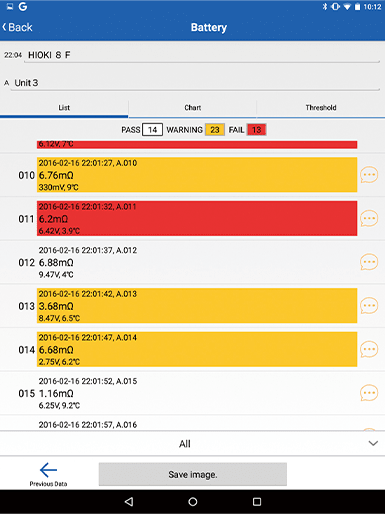Open comment bubble for reading 013
This screenshot has width=385, height=514.
pyautogui.click(x=369, y=306)
